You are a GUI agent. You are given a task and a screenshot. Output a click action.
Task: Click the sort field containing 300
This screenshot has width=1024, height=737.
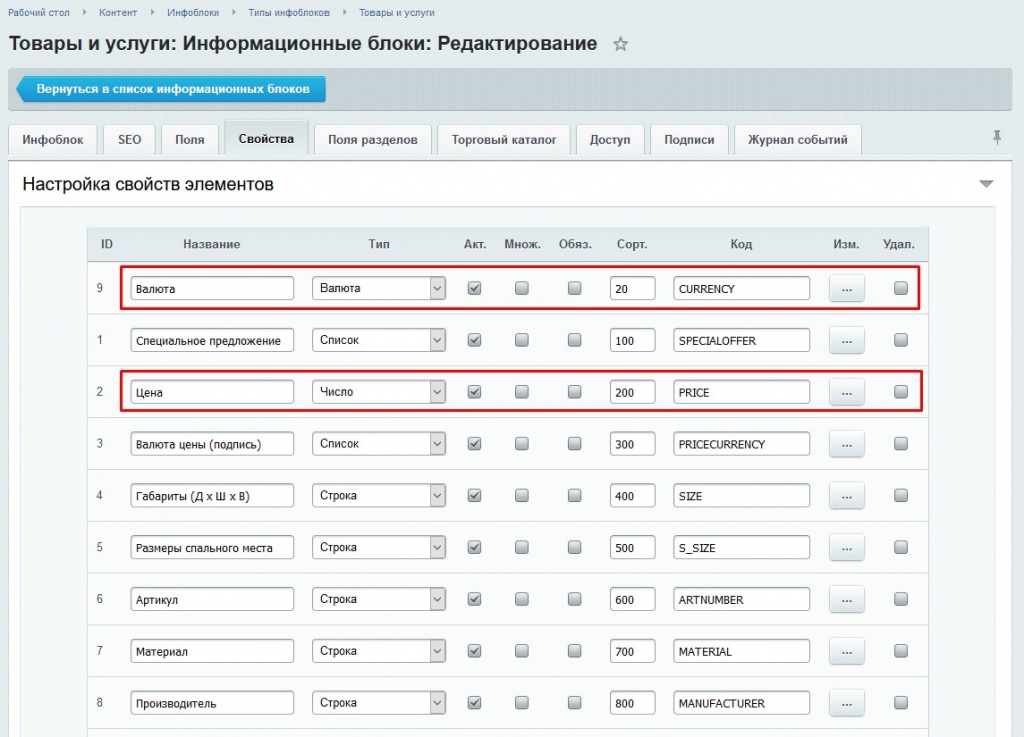[632, 444]
